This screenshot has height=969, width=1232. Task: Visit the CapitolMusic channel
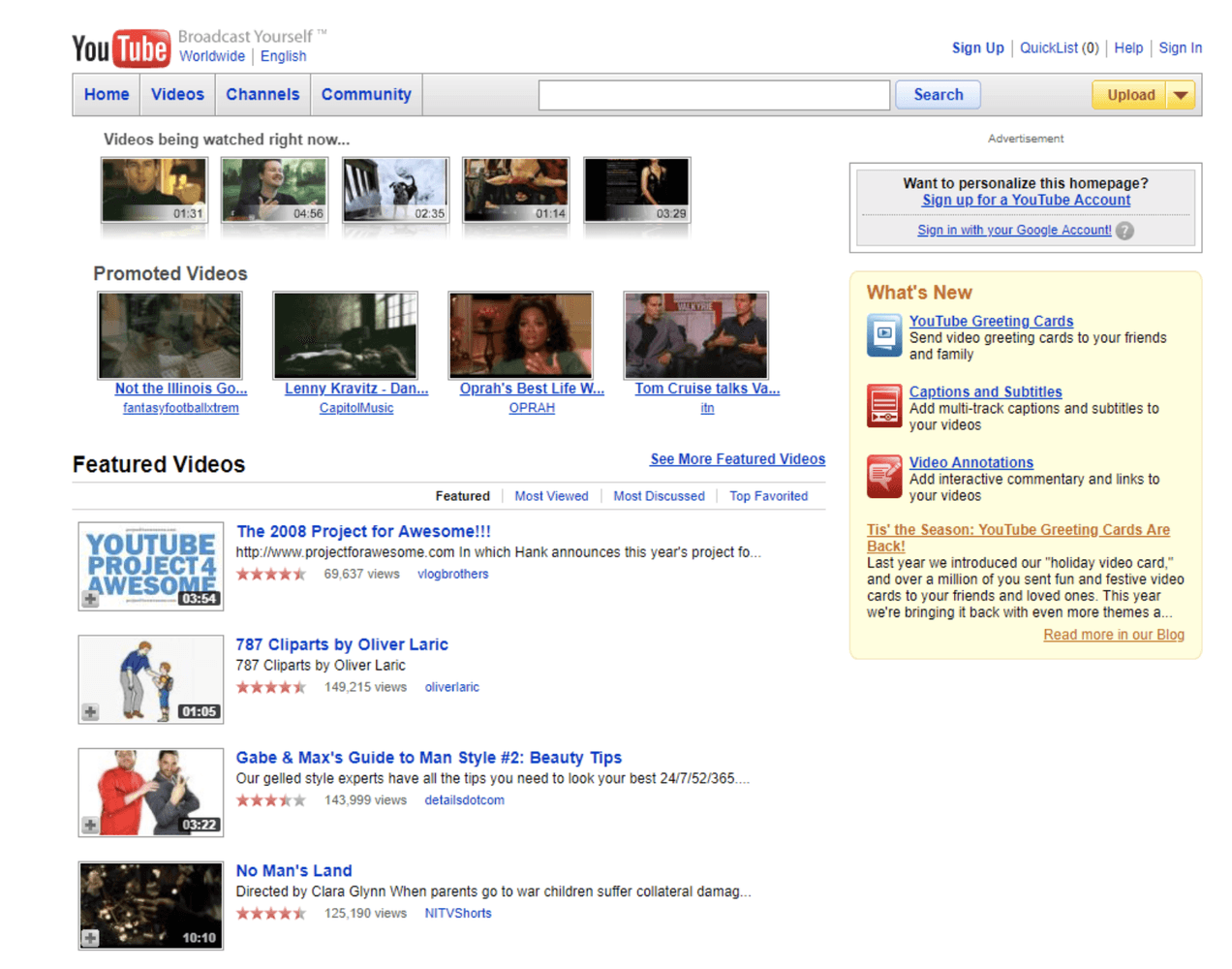[x=356, y=408]
